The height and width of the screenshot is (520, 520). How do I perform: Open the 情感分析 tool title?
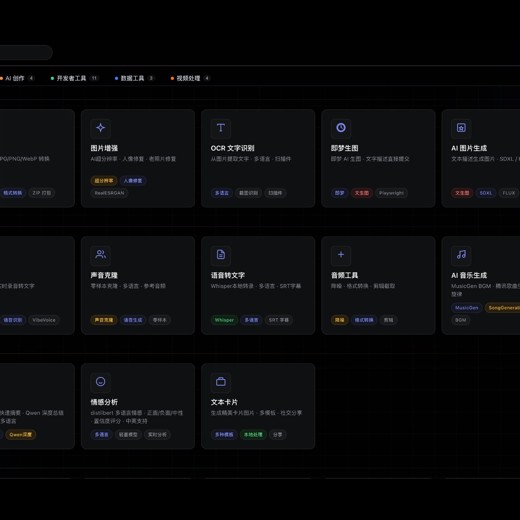click(104, 402)
